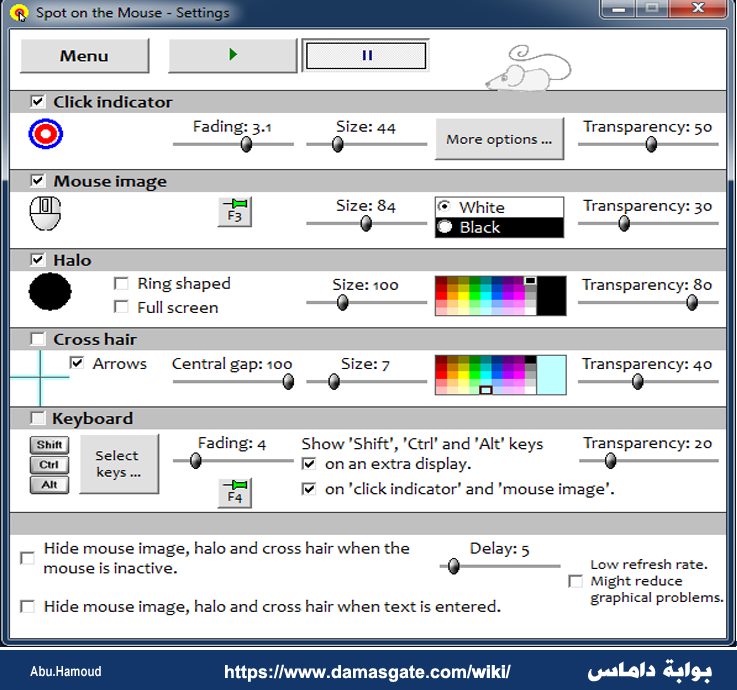Image resolution: width=737 pixels, height=690 pixels.
Task: Click the Keyboard Transparency slider handle
Action: point(610,460)
